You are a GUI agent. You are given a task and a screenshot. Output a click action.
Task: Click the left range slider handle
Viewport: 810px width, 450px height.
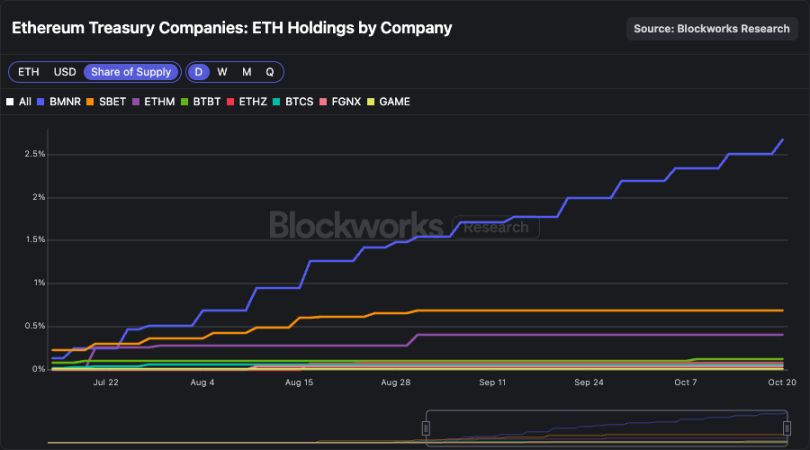pyautogui.click(x=426, y=428)
